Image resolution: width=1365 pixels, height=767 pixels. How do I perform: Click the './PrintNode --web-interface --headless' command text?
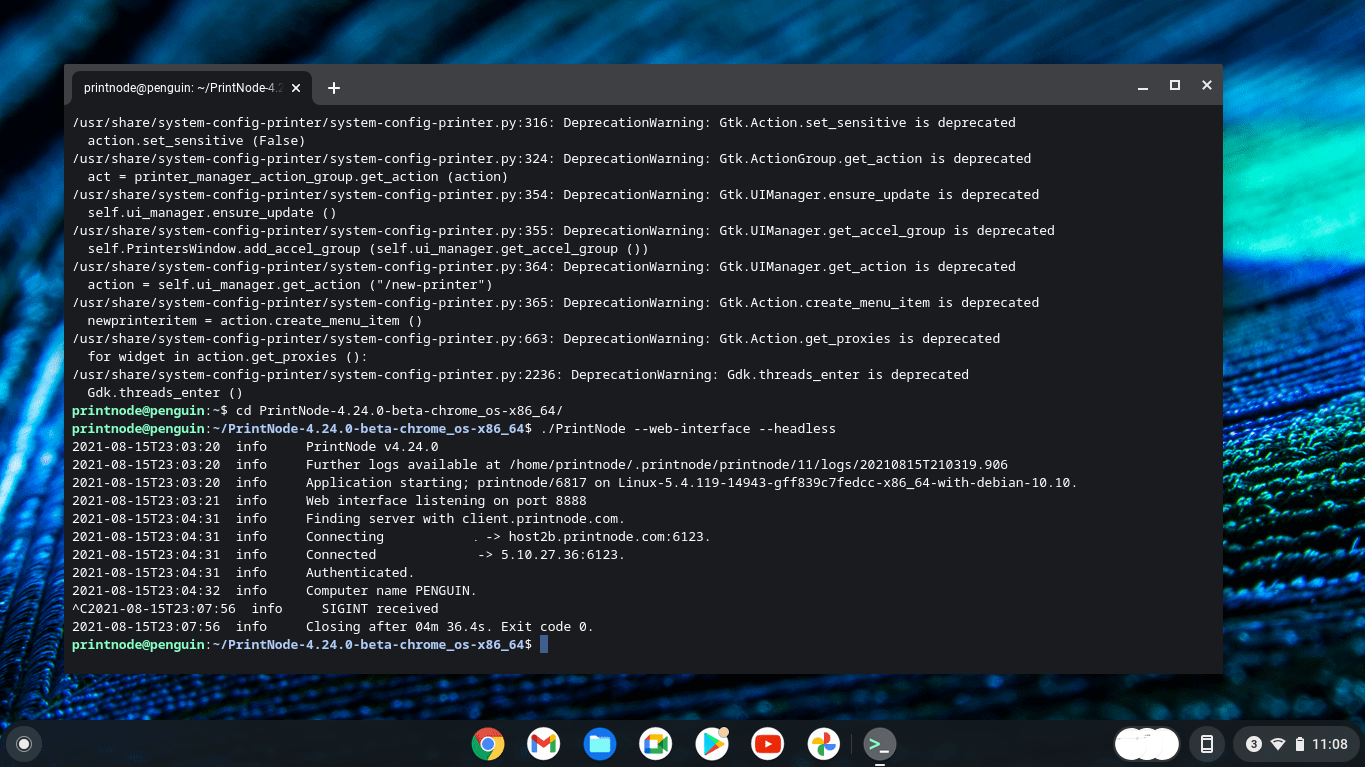coord(688,429)
